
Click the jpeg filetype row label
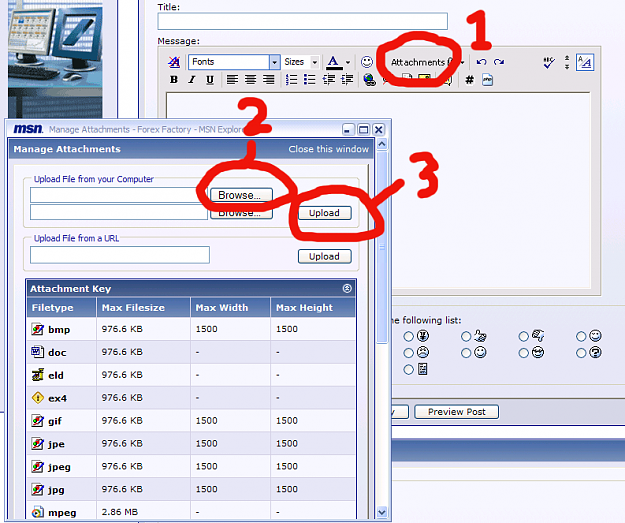point(59,467)
